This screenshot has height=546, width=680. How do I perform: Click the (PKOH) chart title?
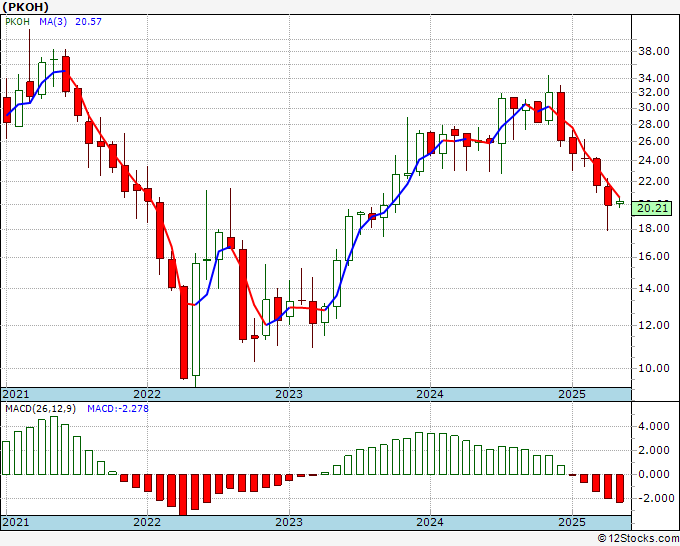tap(25, 7)
